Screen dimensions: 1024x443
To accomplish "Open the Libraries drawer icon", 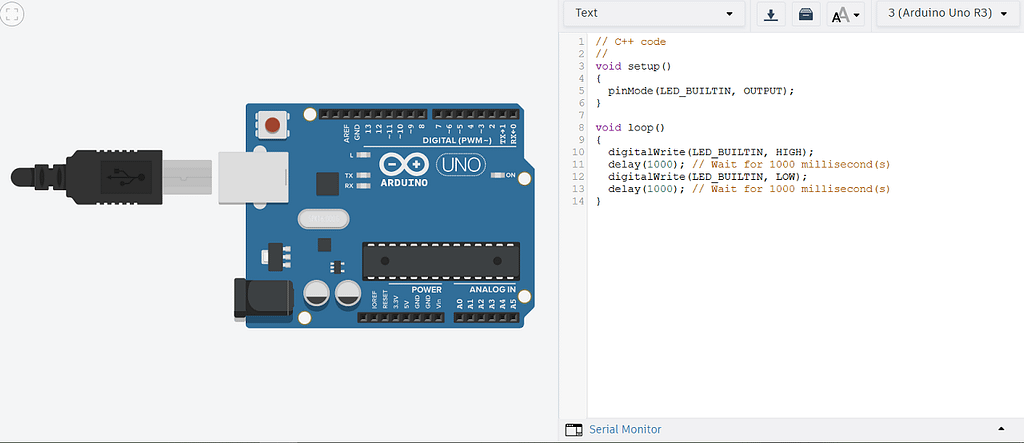I will click(x=806, y=14).
